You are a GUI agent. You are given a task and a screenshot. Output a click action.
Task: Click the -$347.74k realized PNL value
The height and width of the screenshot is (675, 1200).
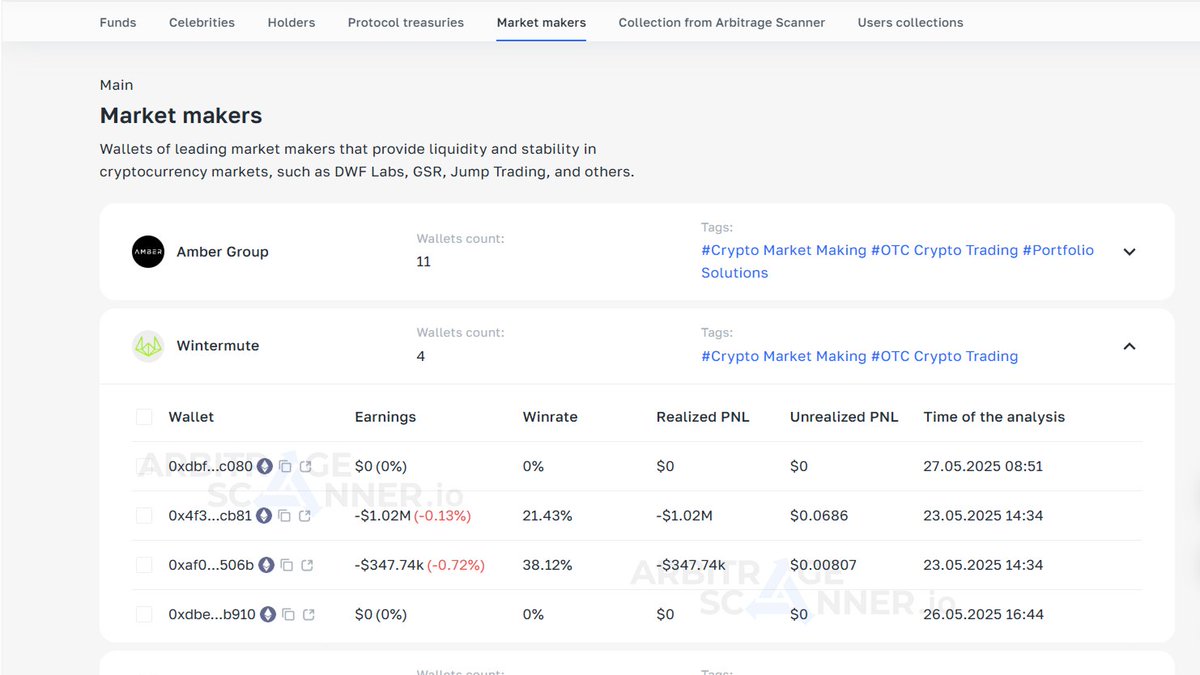click(x=691, y=565)
